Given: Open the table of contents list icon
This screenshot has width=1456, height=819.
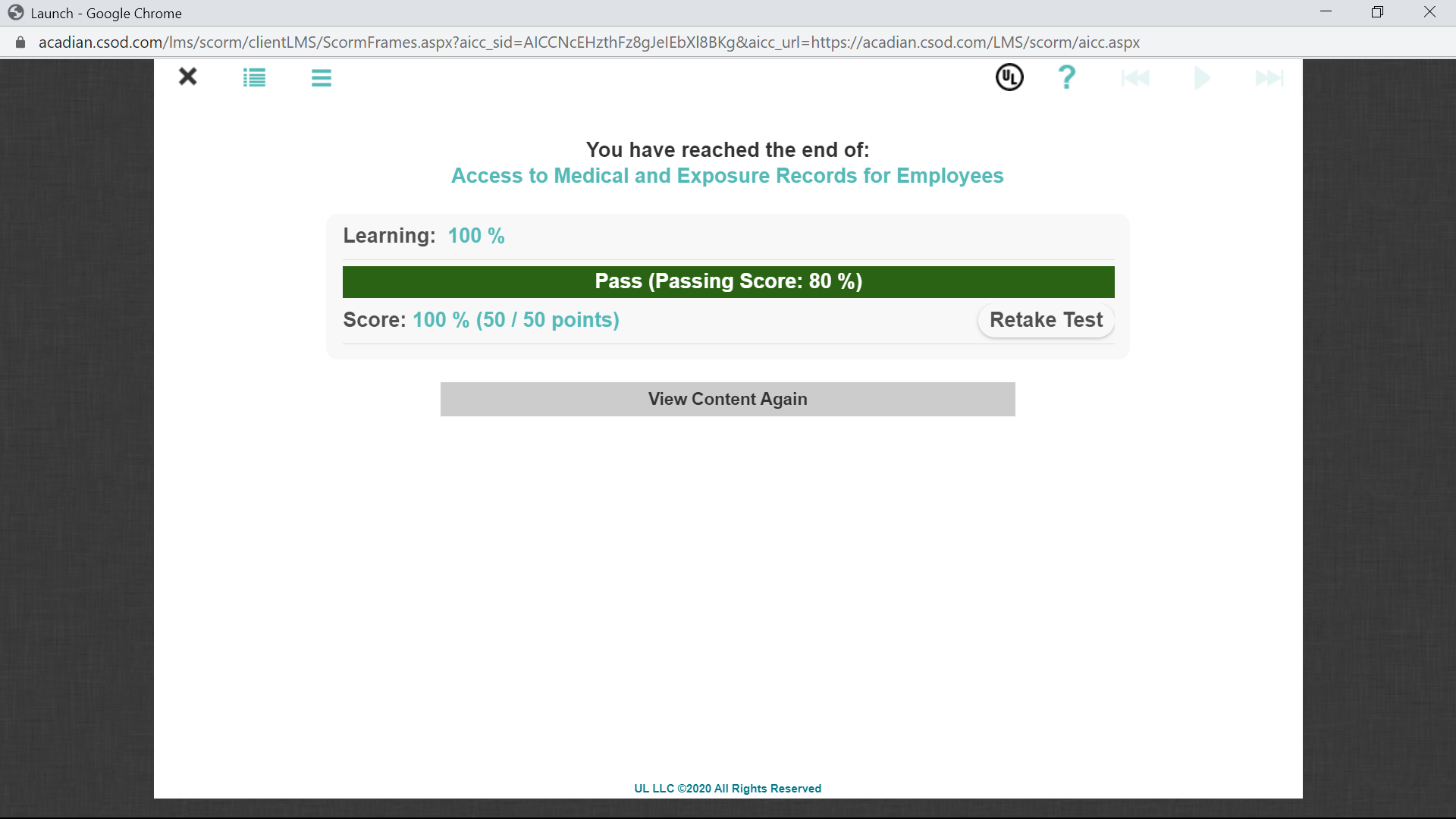Looking at the screenshot, I should coord(254,77).
